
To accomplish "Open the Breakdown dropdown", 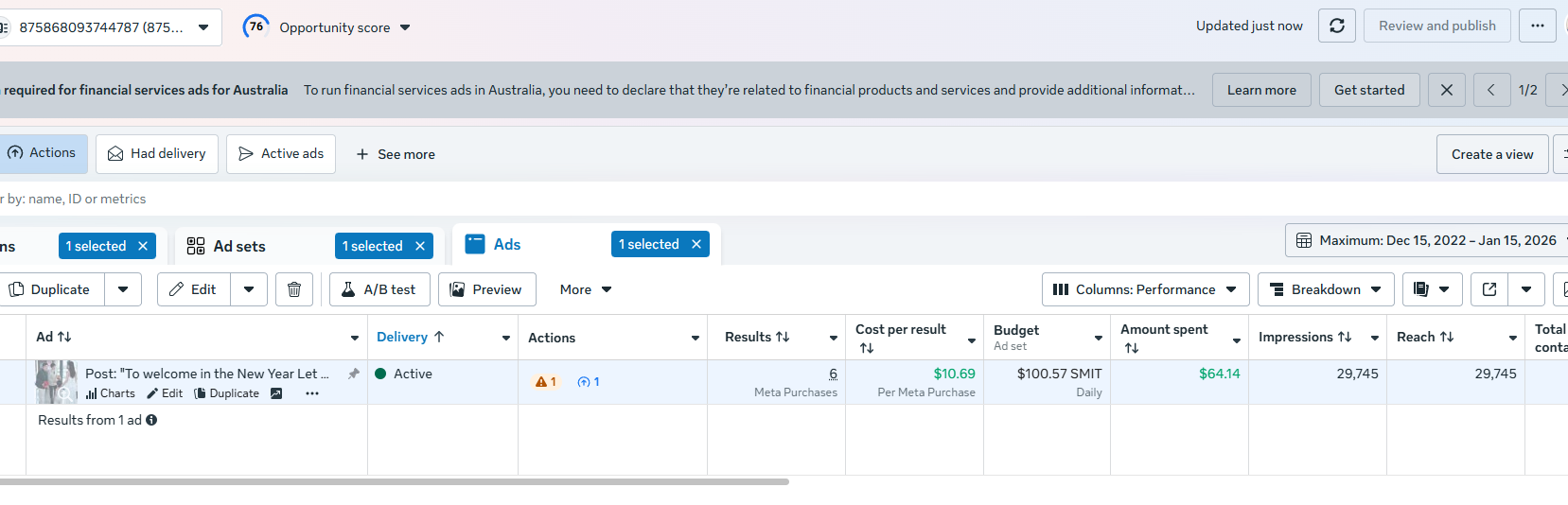I will pos(1325,289).
